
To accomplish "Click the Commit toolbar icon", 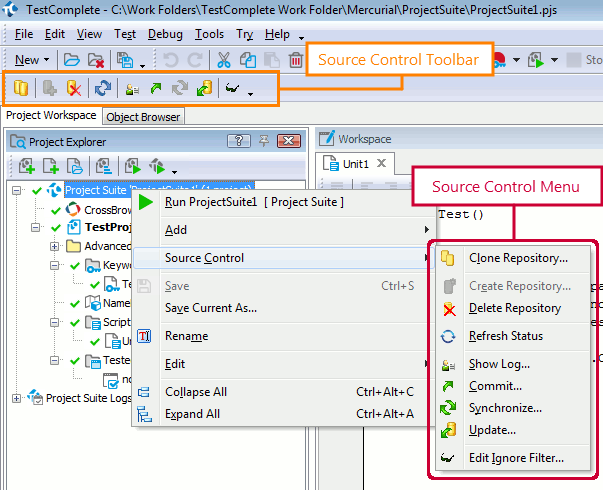I will (x=156, y=88).
